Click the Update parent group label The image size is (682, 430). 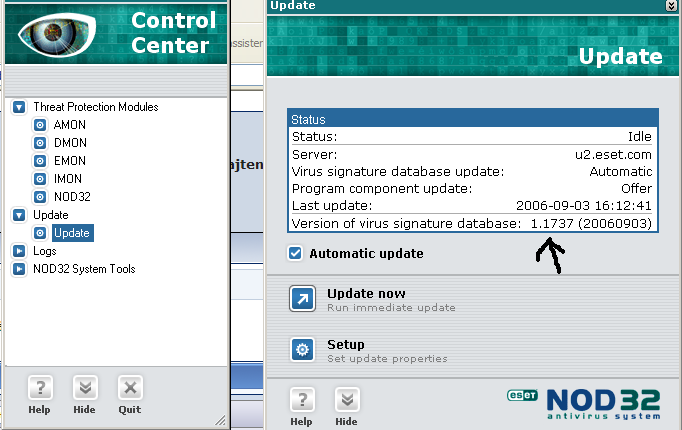[x=50, y=215]
